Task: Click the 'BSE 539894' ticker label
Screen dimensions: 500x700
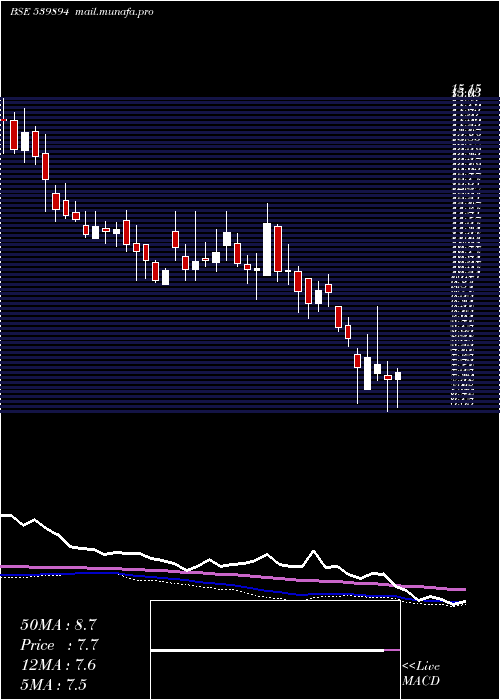Action: pyautogui.click(x=39, y=12)
